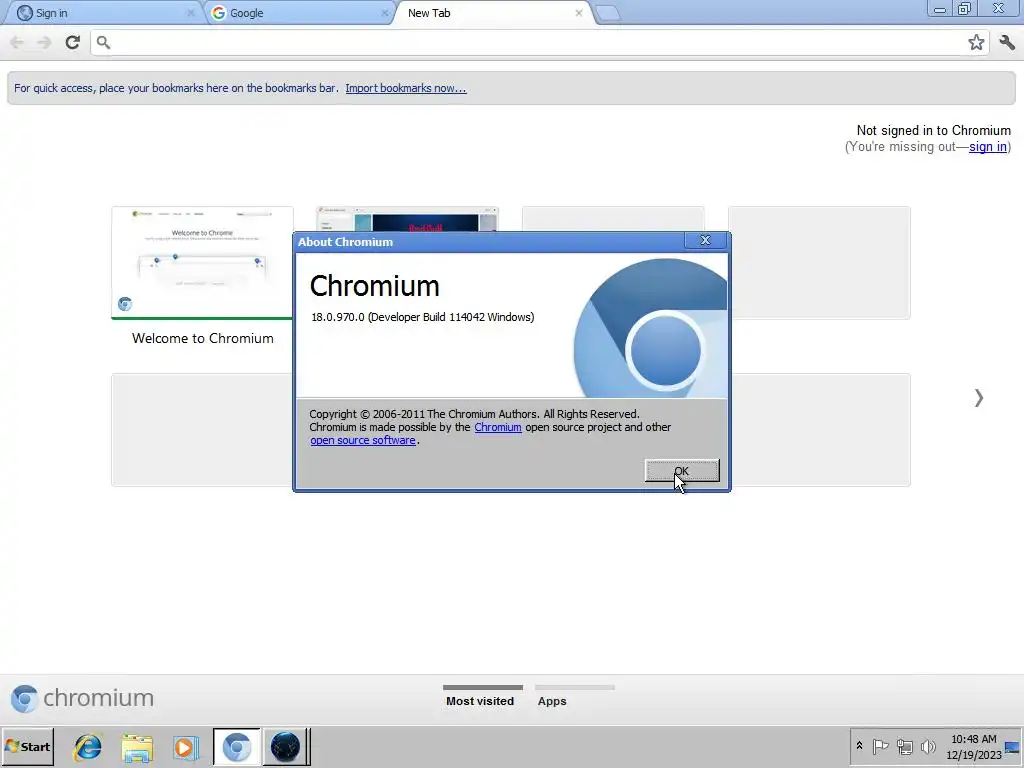Image resolution: width=1024 pixels, height=768 pixels.
Task: Close the New Tab tab
Action: tap(579, 13)
